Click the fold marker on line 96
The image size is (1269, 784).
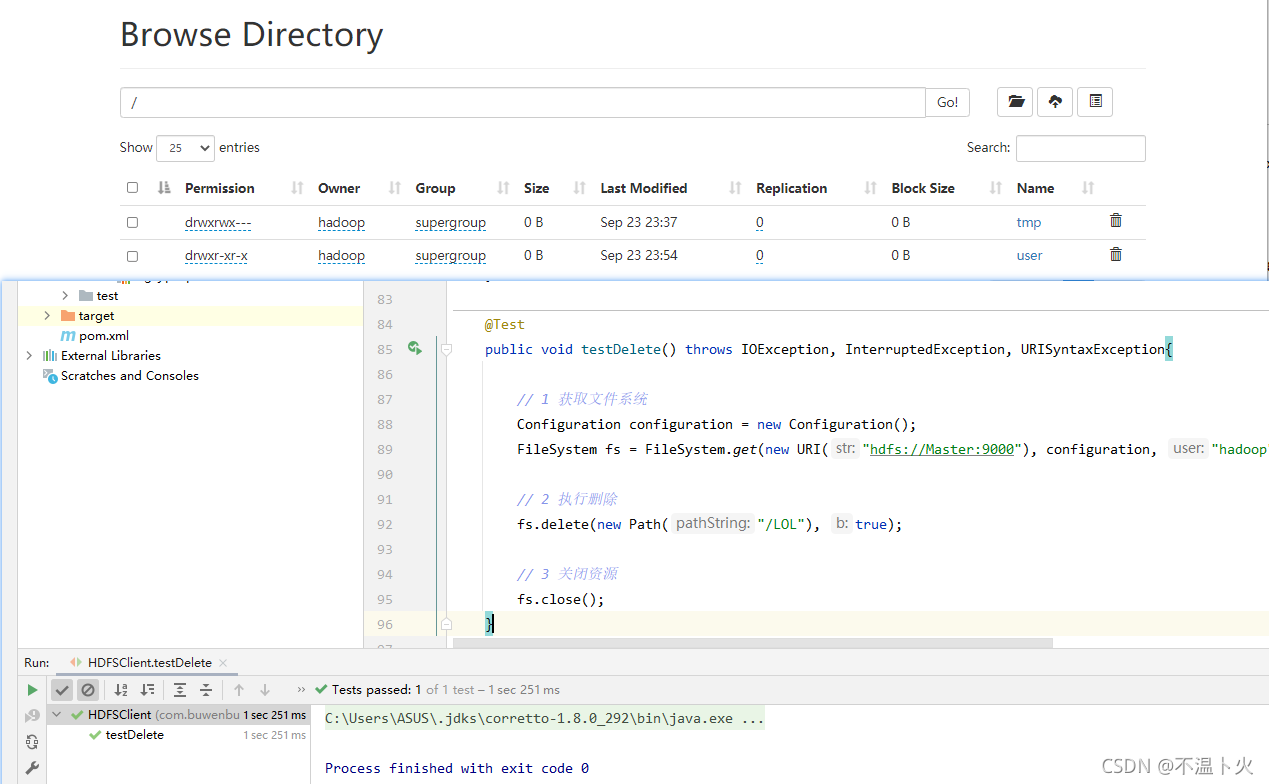tap(446, 624)
